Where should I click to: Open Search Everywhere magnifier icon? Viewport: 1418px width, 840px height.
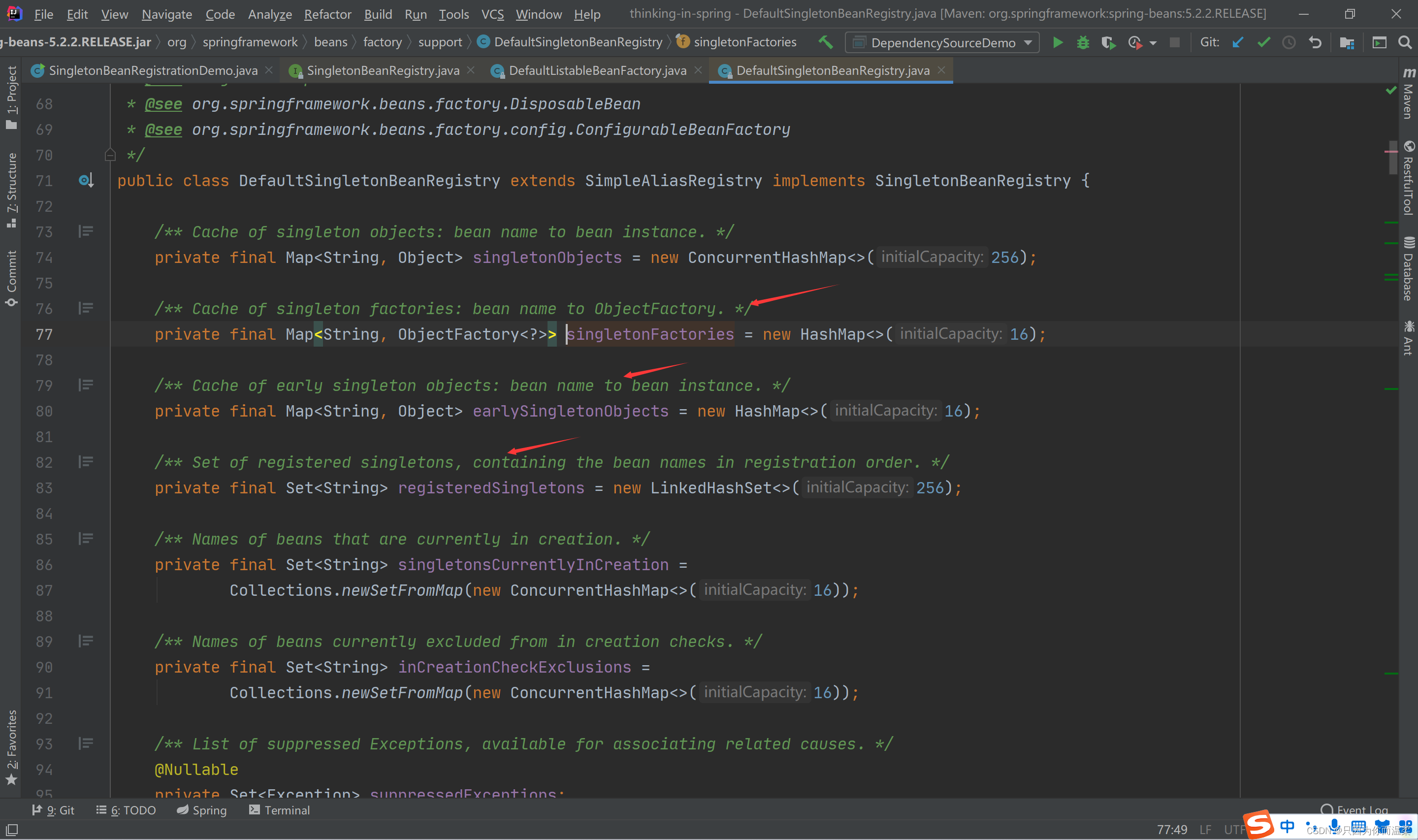click(x=1404, y=42)
